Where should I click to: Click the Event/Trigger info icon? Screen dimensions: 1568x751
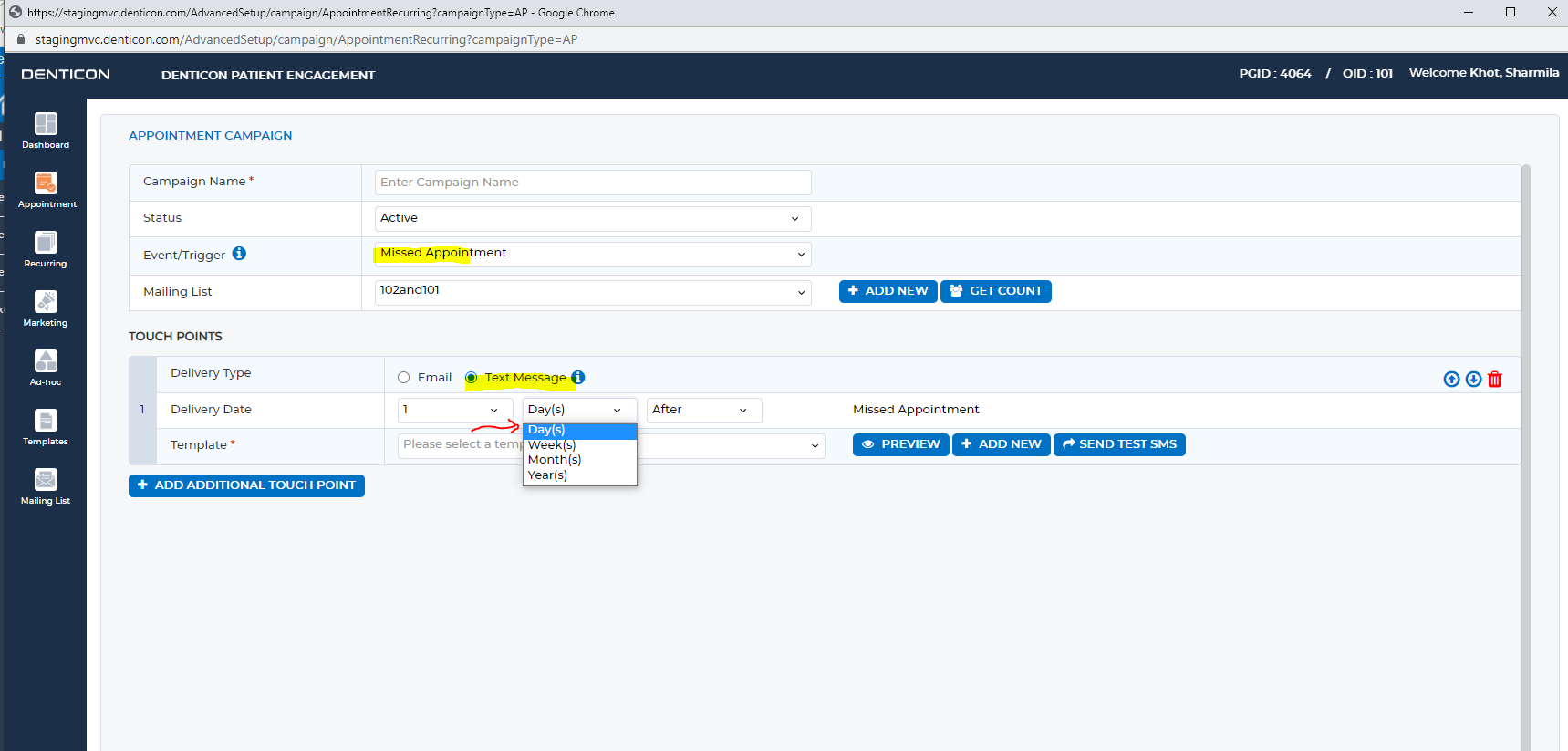[x=239, y=254]
